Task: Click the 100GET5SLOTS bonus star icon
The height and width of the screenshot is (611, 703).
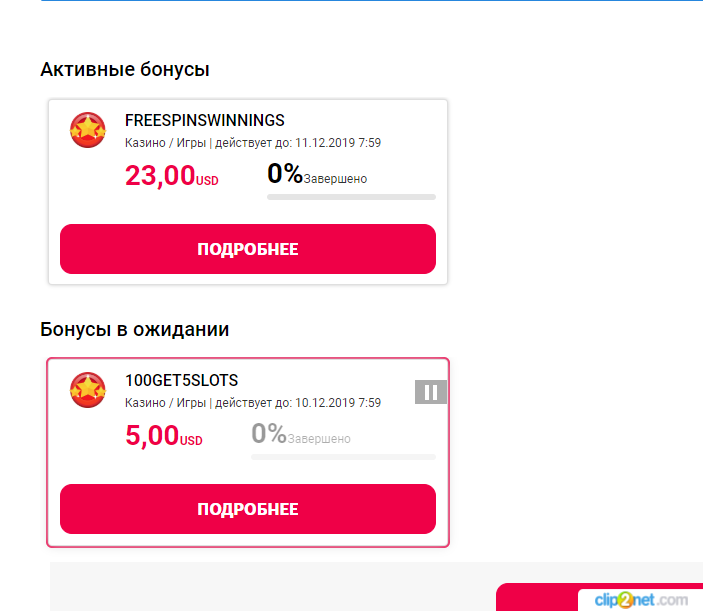Action: [88, 390]
